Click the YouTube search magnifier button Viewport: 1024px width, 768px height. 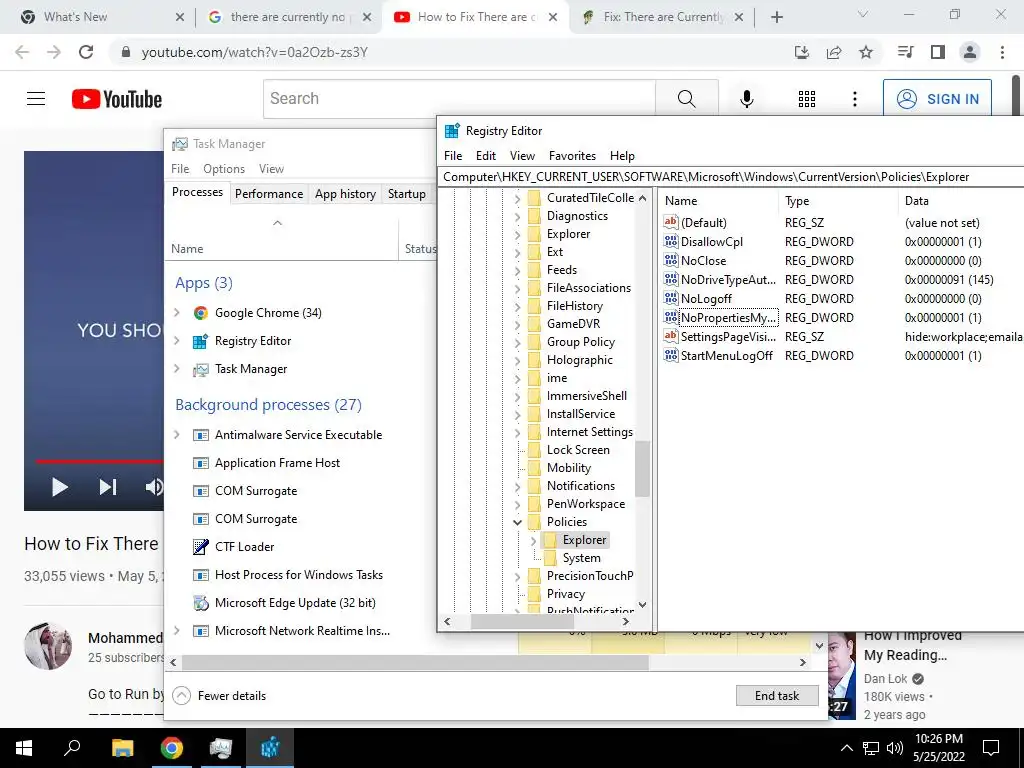tap(686, 99)
